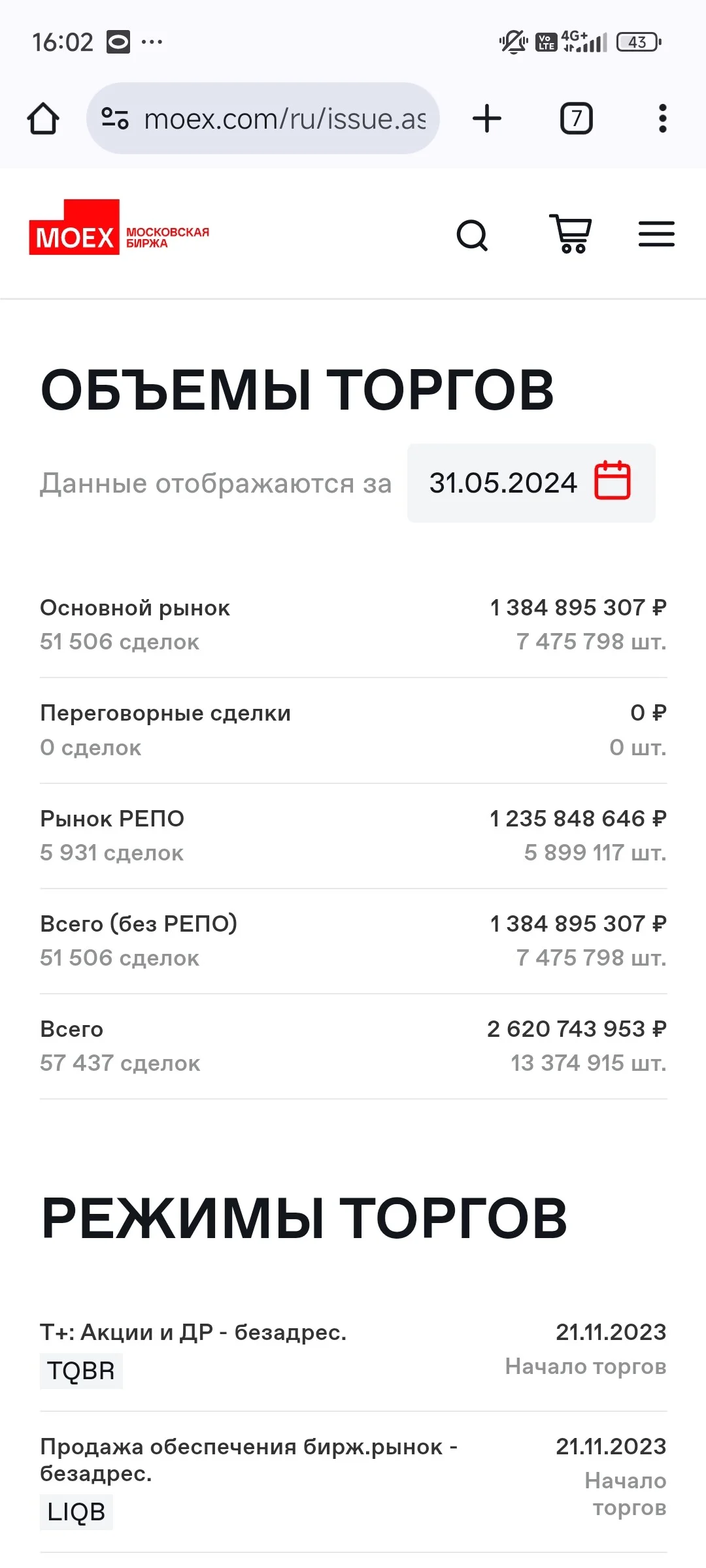Go to the MOEX logo homepage
This screenshot has width=706, height=1568.
tap(119, 227)
